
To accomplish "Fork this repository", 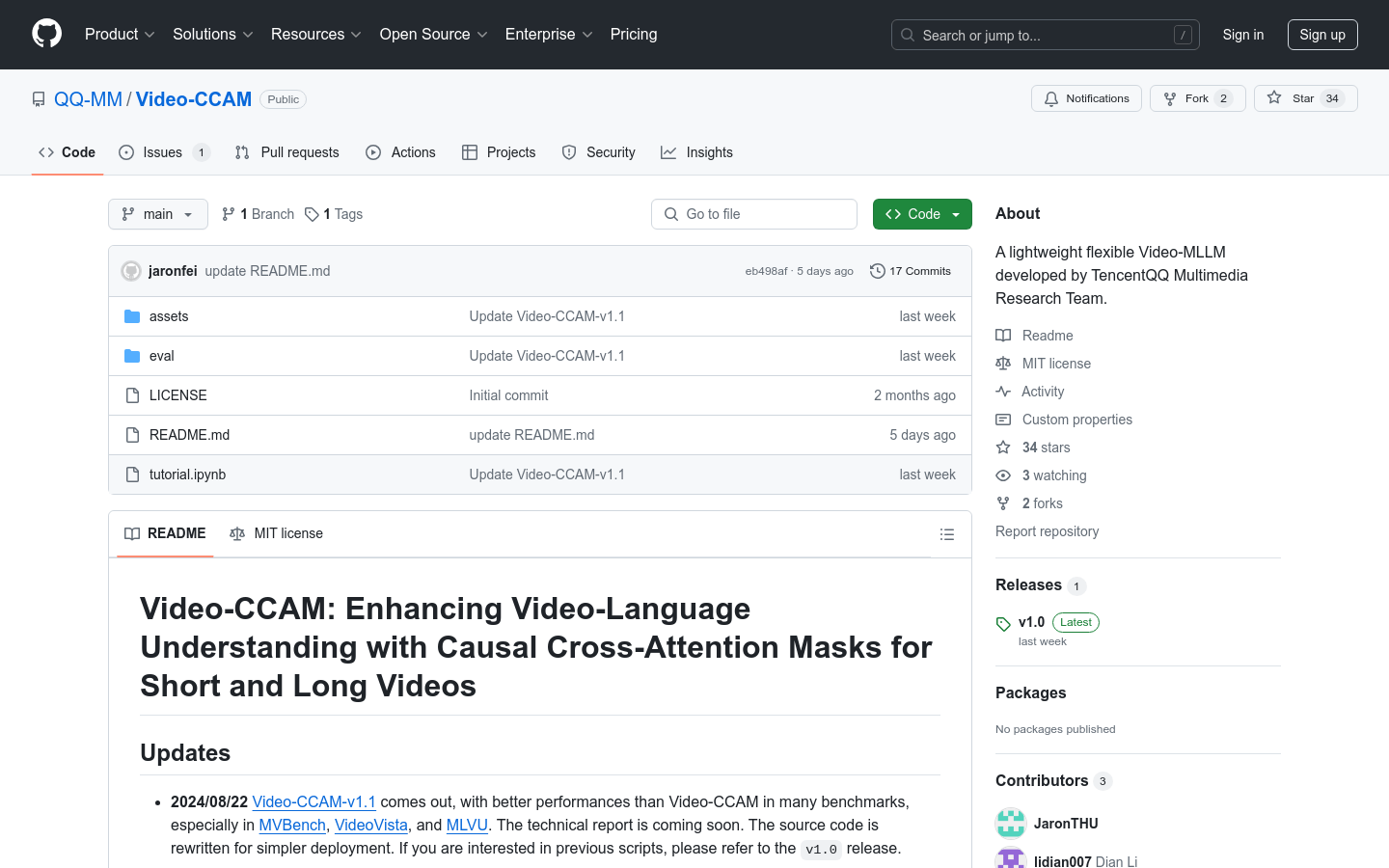I will (x=1198, y=98).
